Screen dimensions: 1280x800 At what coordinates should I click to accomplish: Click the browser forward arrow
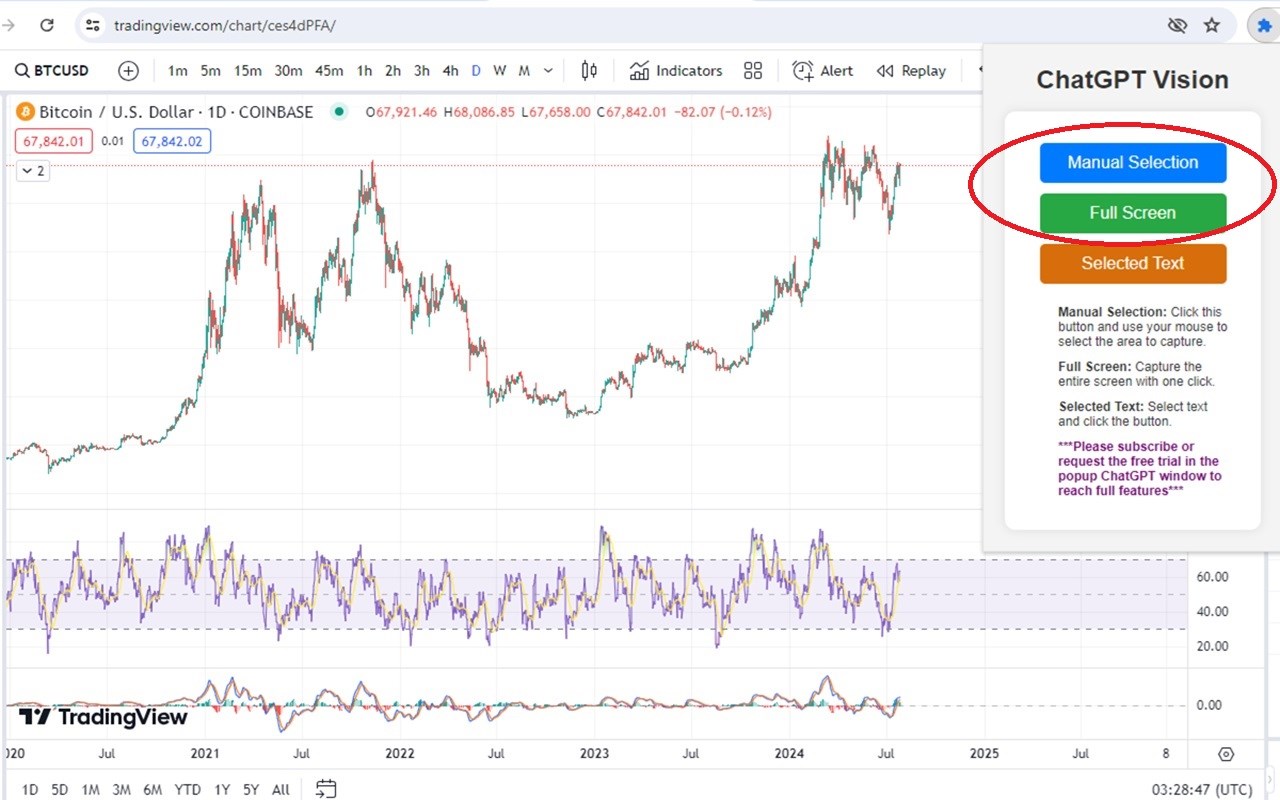point(8,25)
